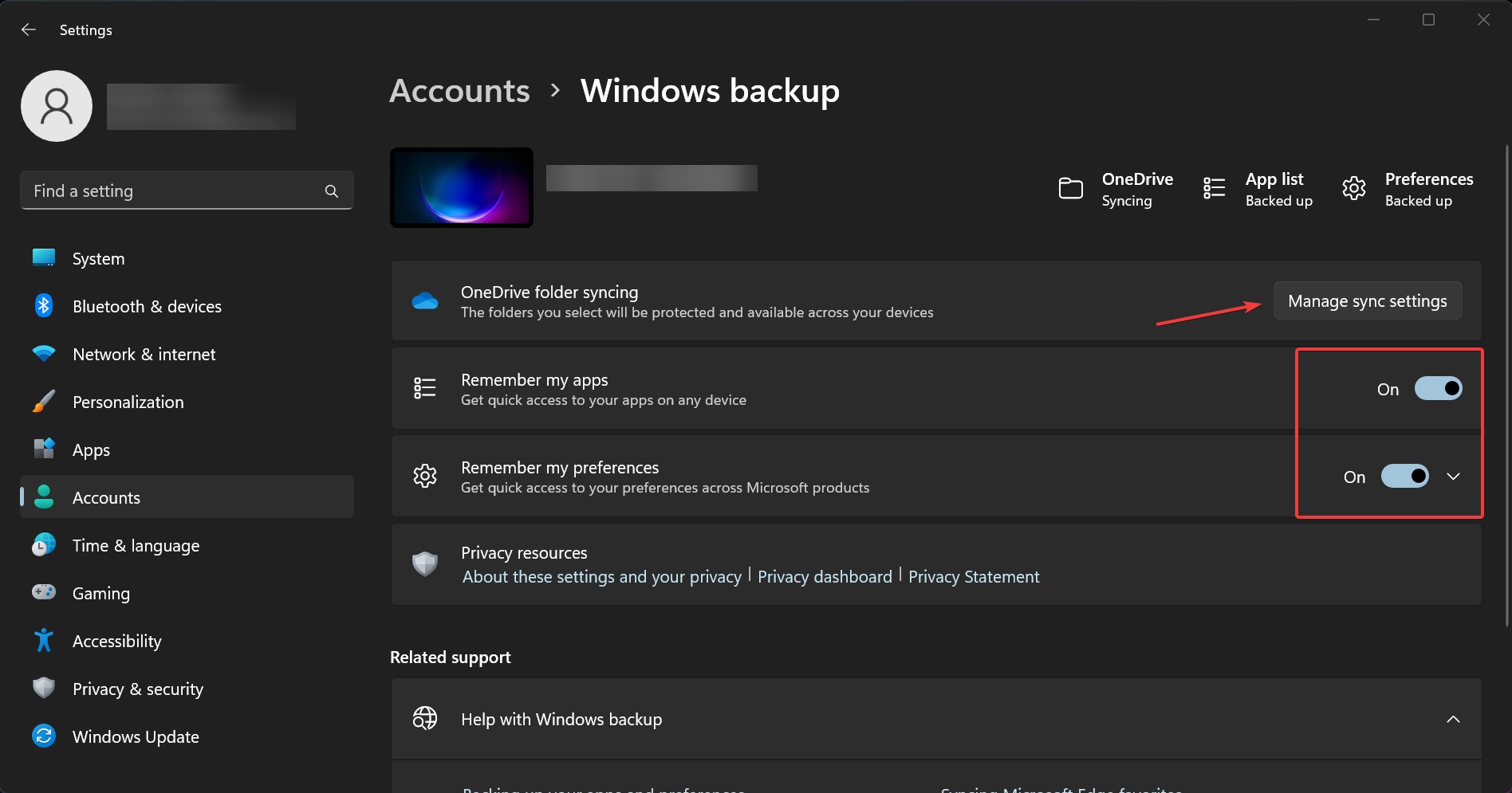Click the Remember my apps list icon
1512x793 pixels.
tap(425, 388)
